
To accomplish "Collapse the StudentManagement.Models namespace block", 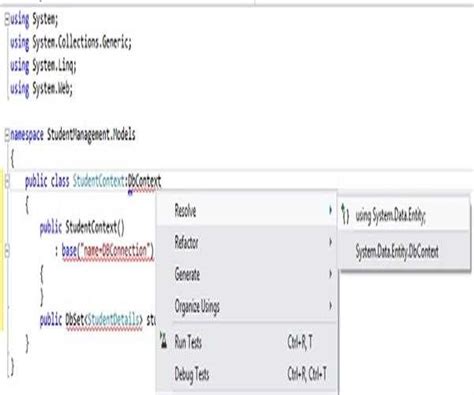I will pos(7,135).
